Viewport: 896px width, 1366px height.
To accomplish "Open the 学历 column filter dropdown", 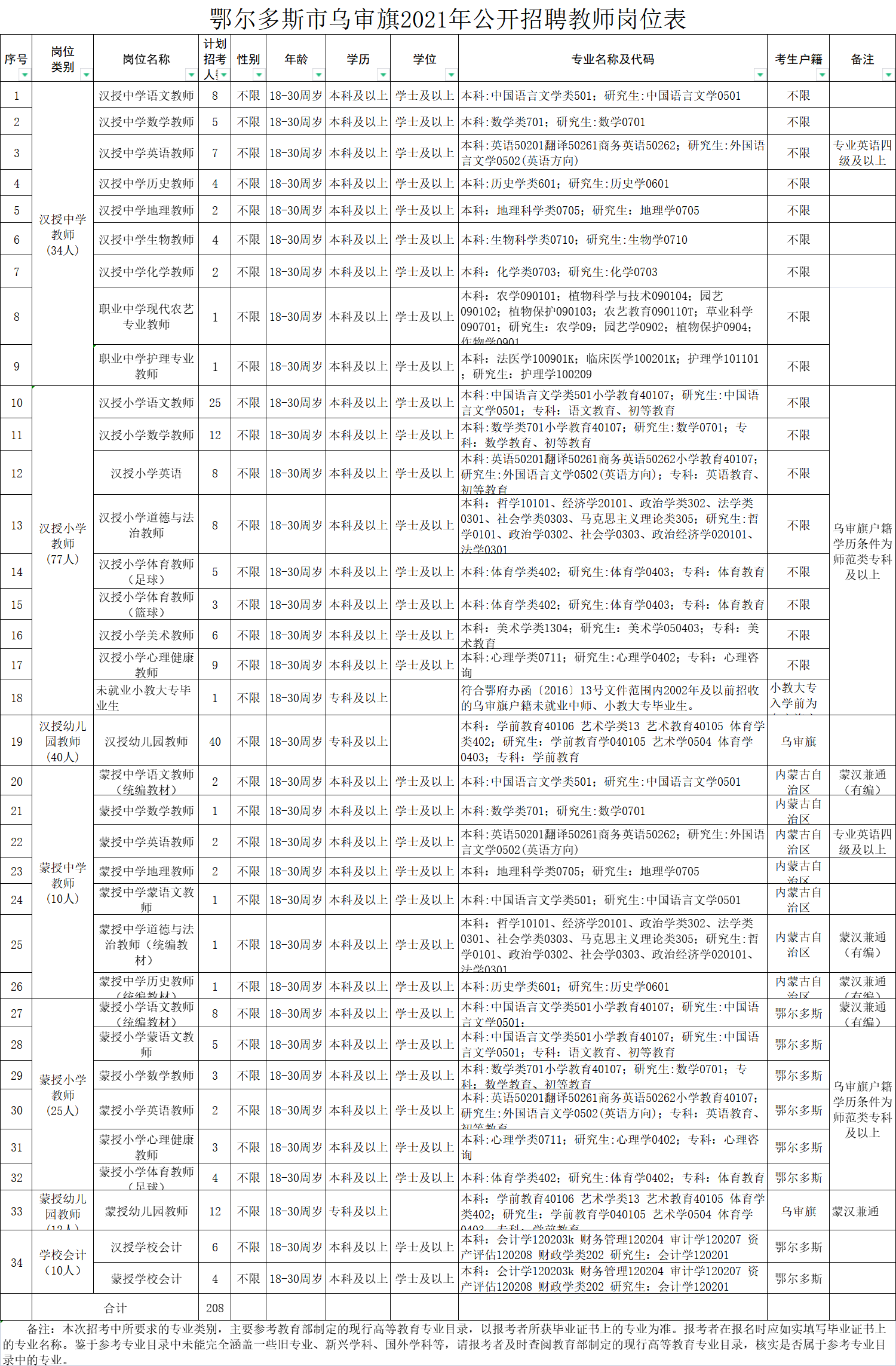I will (383, 75).
